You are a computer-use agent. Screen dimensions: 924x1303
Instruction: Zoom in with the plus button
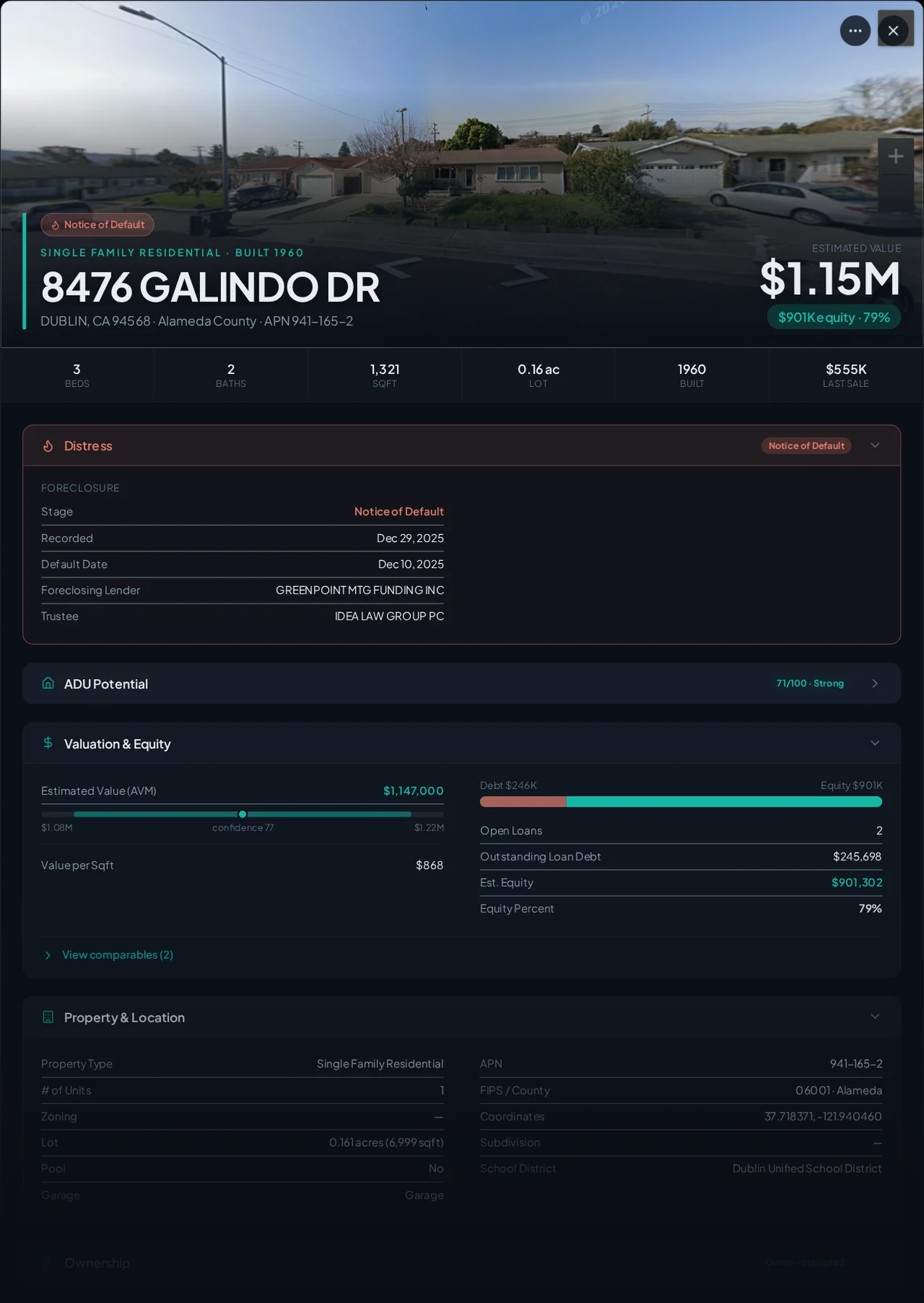coord(896,156)
